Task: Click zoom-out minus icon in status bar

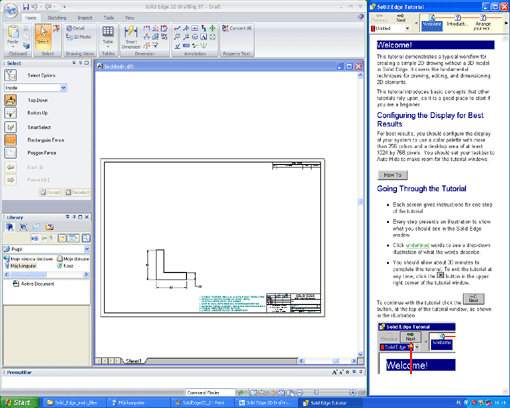Action: [x=299, y=393]
